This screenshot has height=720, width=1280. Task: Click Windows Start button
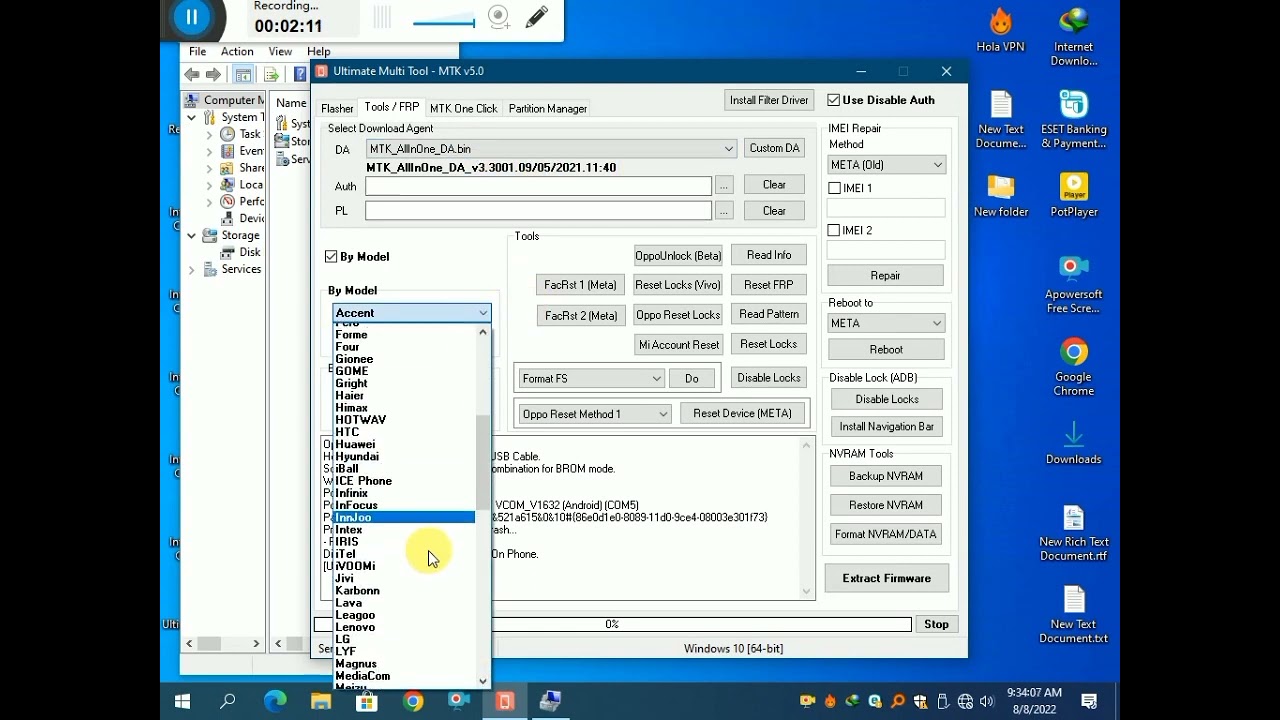[x=182, y=701]
